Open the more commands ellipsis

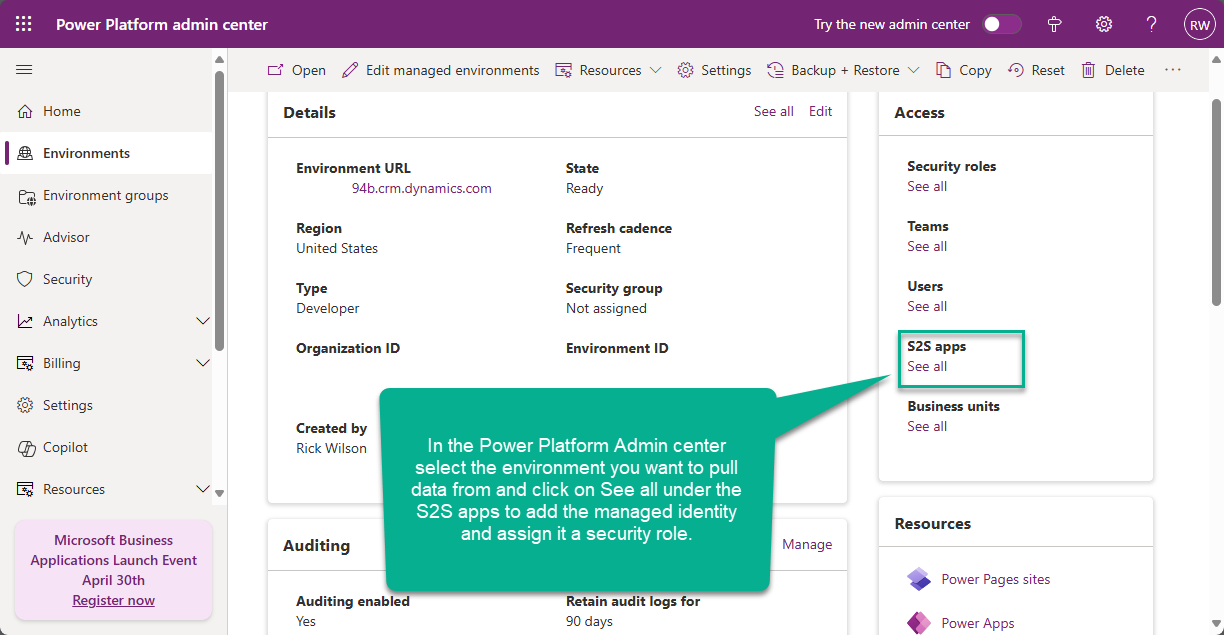point(1173,70)
